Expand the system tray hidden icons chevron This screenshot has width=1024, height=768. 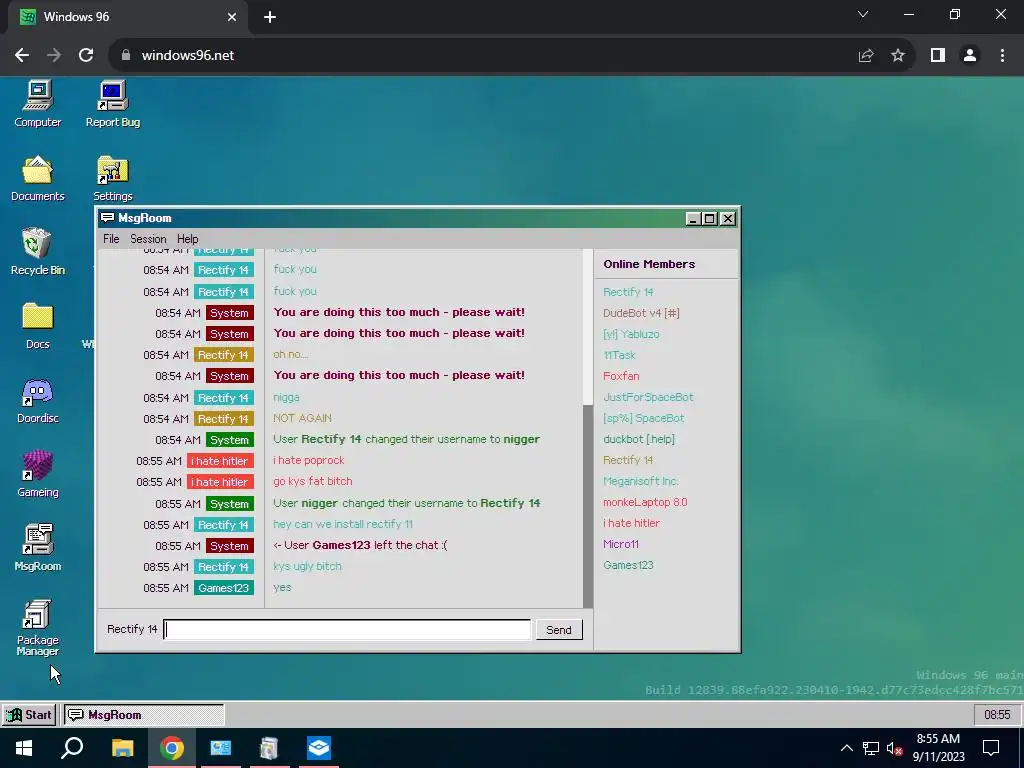pos(846,748)
